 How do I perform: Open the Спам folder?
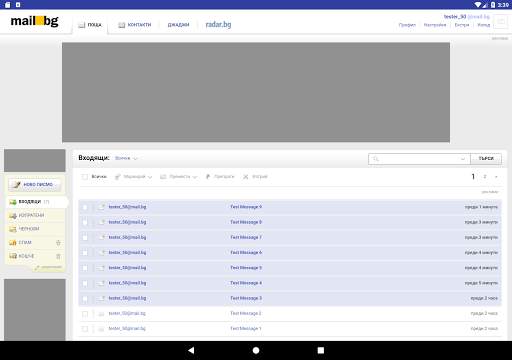20,243
